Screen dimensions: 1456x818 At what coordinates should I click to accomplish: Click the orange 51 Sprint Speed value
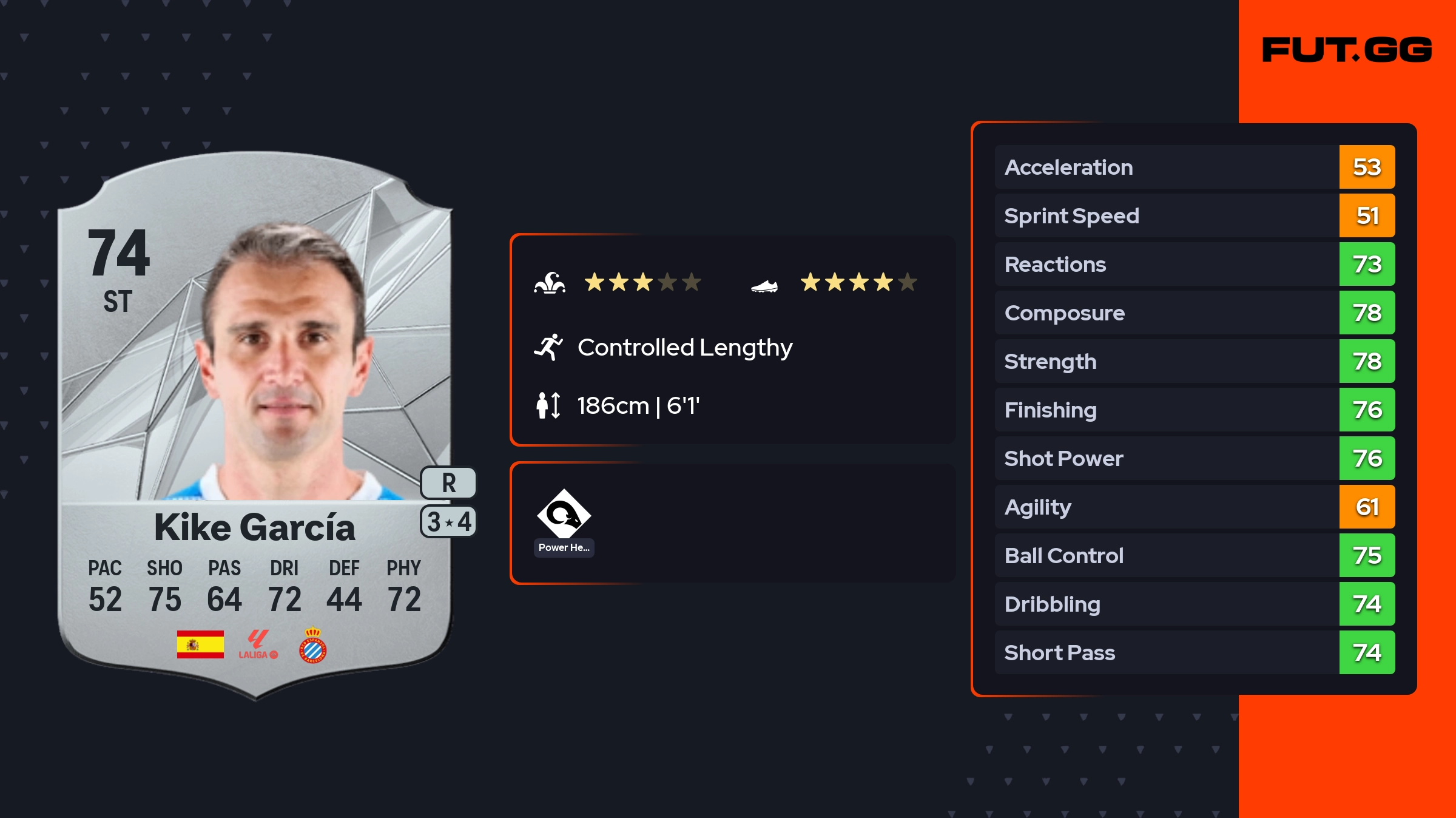tap(1367, 215)
